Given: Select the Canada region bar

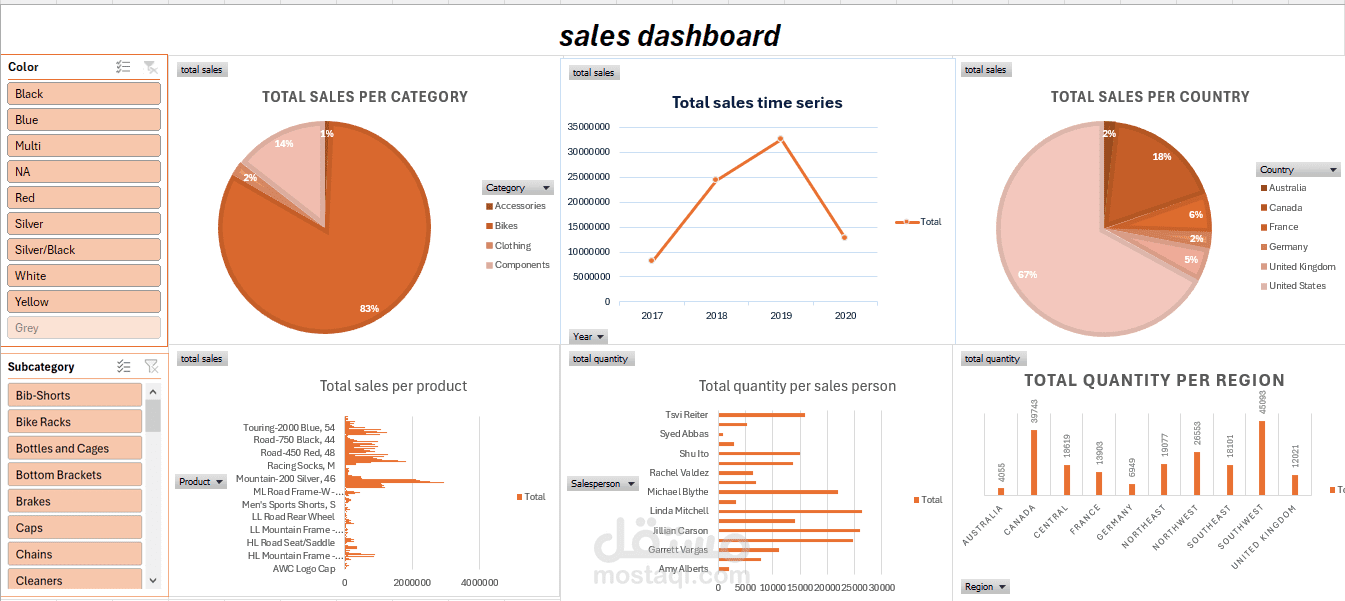Looking at the screenshot, I should 1034,462.
